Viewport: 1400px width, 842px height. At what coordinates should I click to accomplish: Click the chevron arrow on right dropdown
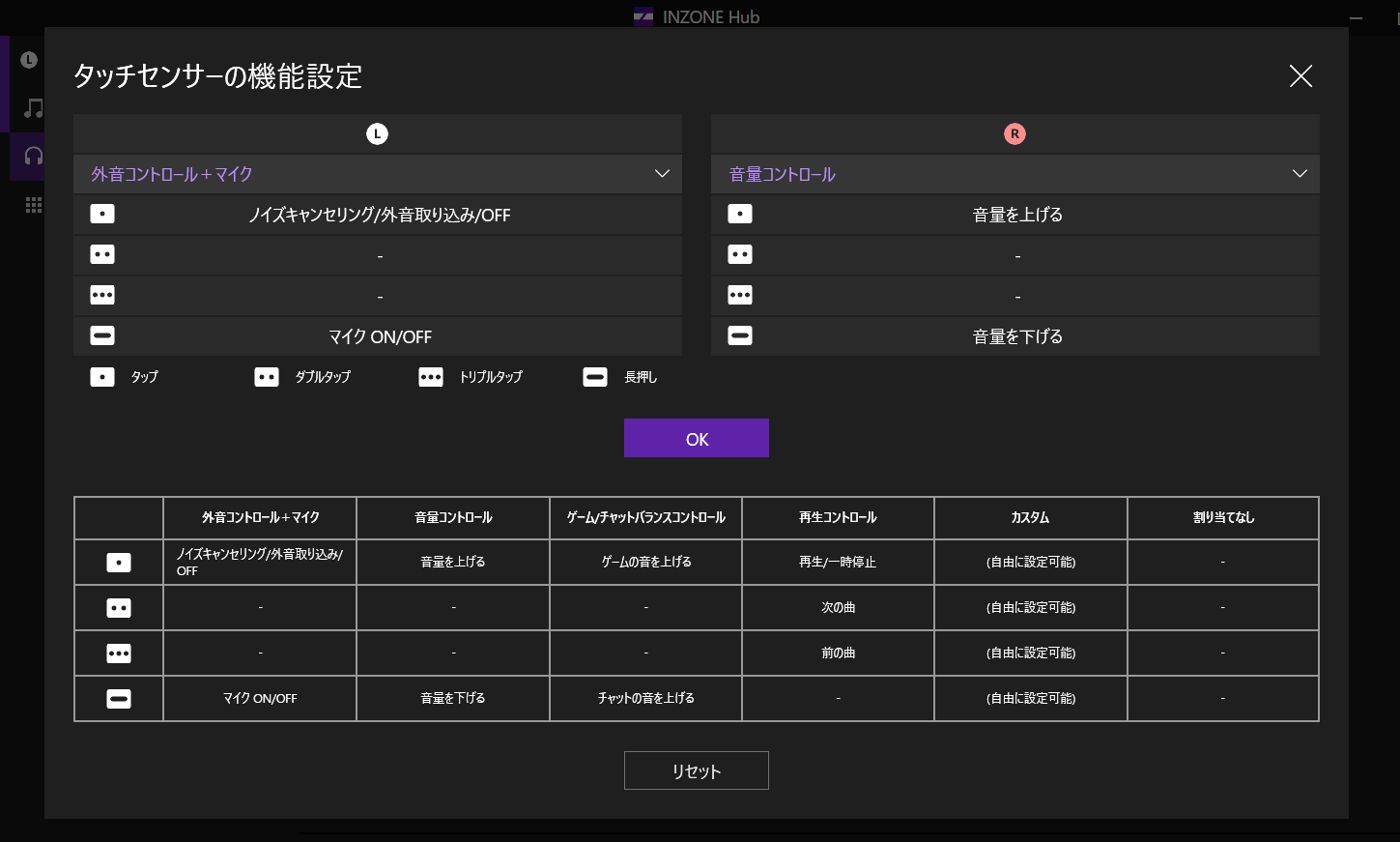click(1300, 174)
